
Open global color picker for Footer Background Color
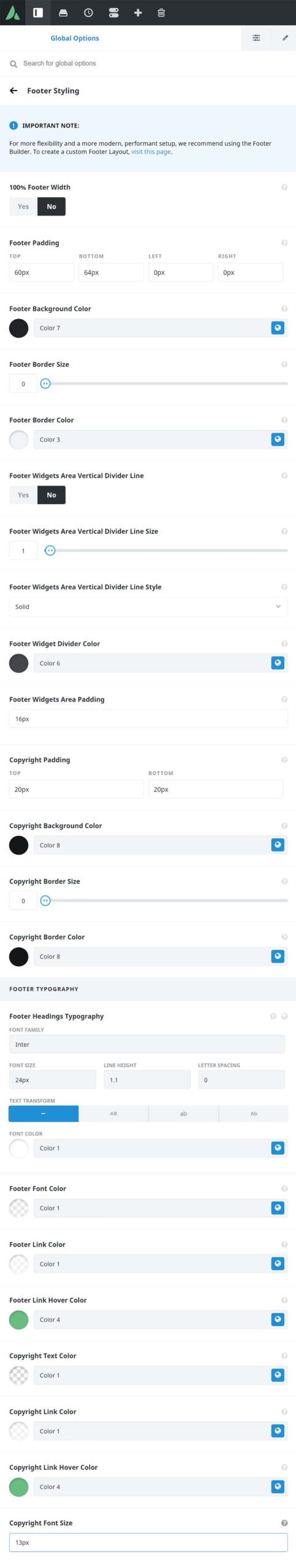278,328
